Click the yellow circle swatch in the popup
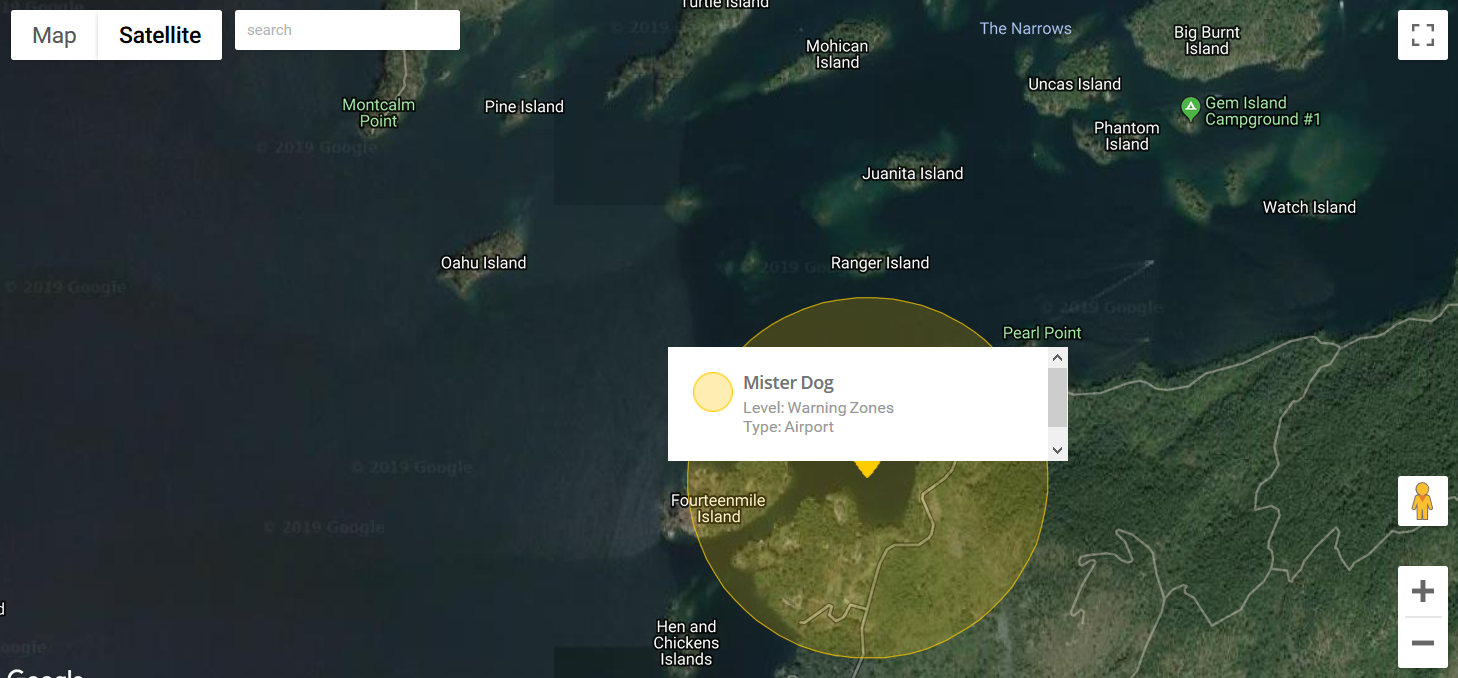Image resolution: width=1458 pixels, height=678 pixels. tap(713, 392)
